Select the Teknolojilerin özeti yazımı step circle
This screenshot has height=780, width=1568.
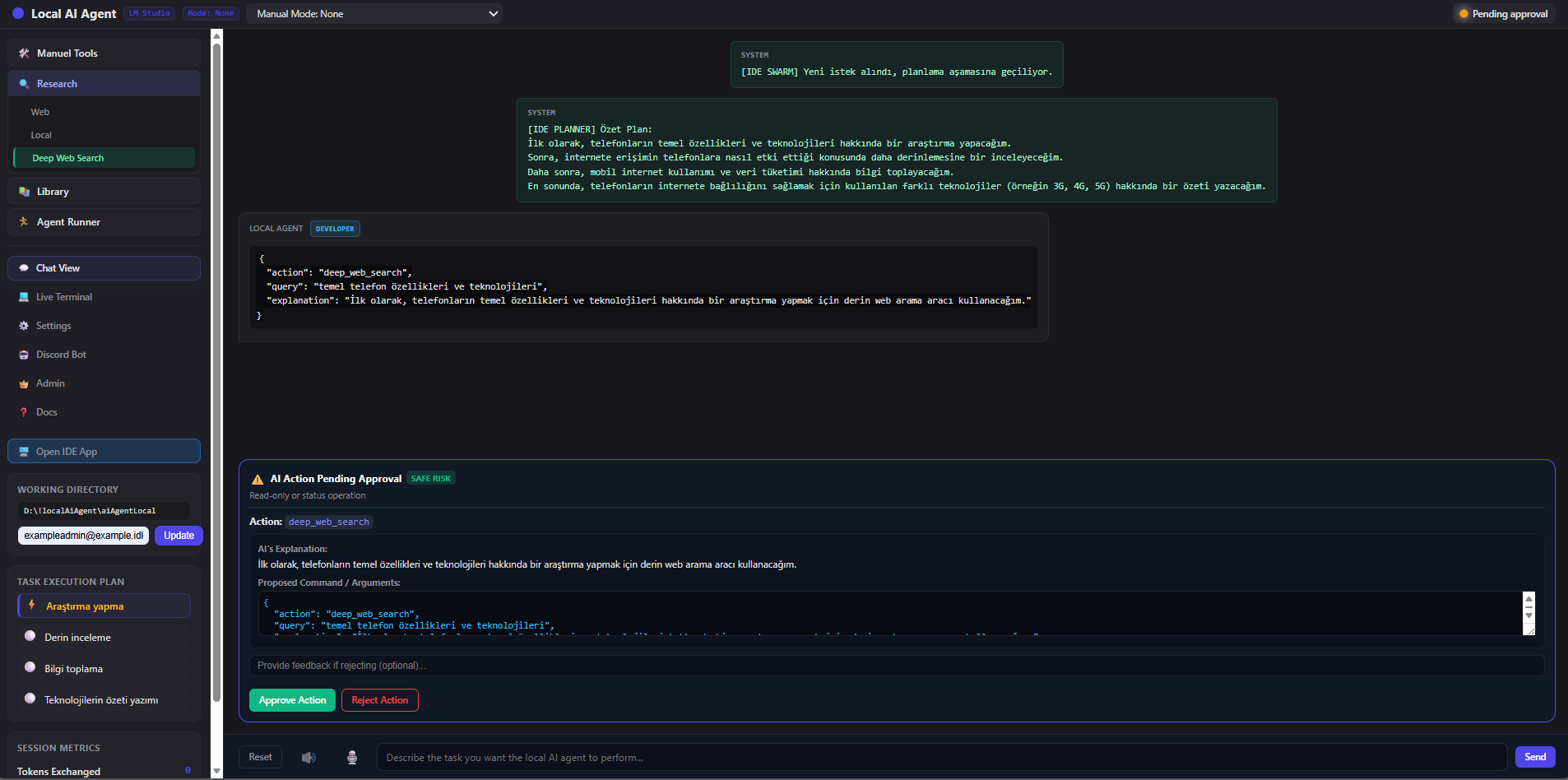(30, 699)
